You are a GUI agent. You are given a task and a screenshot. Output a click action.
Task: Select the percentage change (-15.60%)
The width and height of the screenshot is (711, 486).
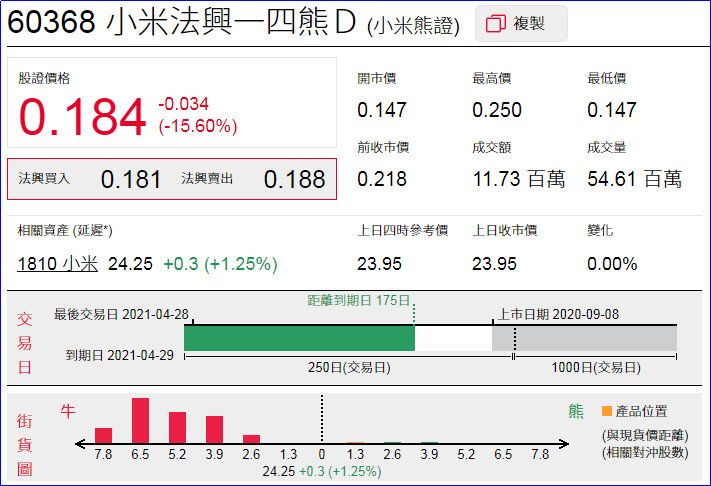[198, 126]
